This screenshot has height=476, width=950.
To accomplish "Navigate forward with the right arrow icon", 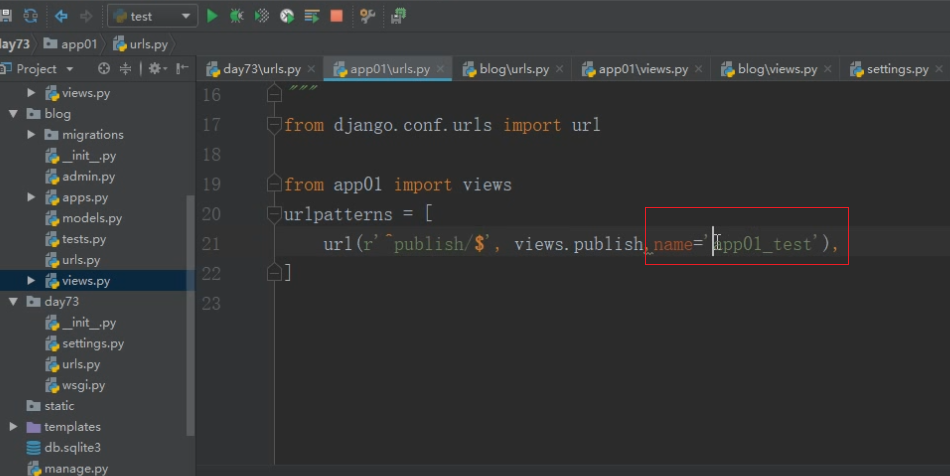I will (x=86, y=16).
